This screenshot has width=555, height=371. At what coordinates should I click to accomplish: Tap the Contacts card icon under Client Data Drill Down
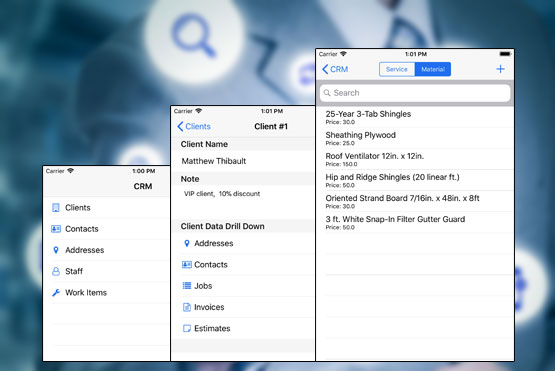pos(187,264)
